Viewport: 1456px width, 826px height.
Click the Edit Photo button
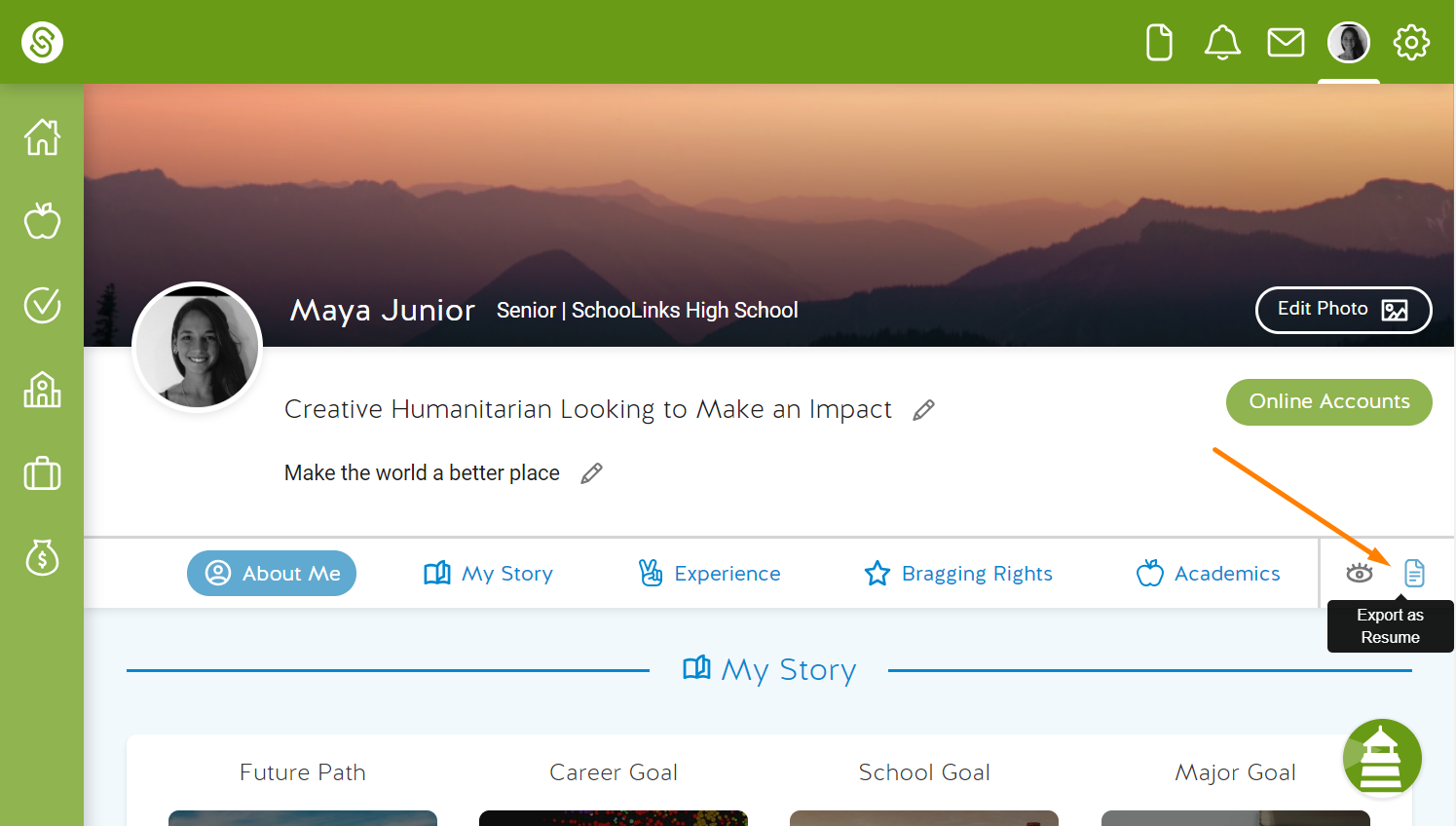tap(1343, 310)
